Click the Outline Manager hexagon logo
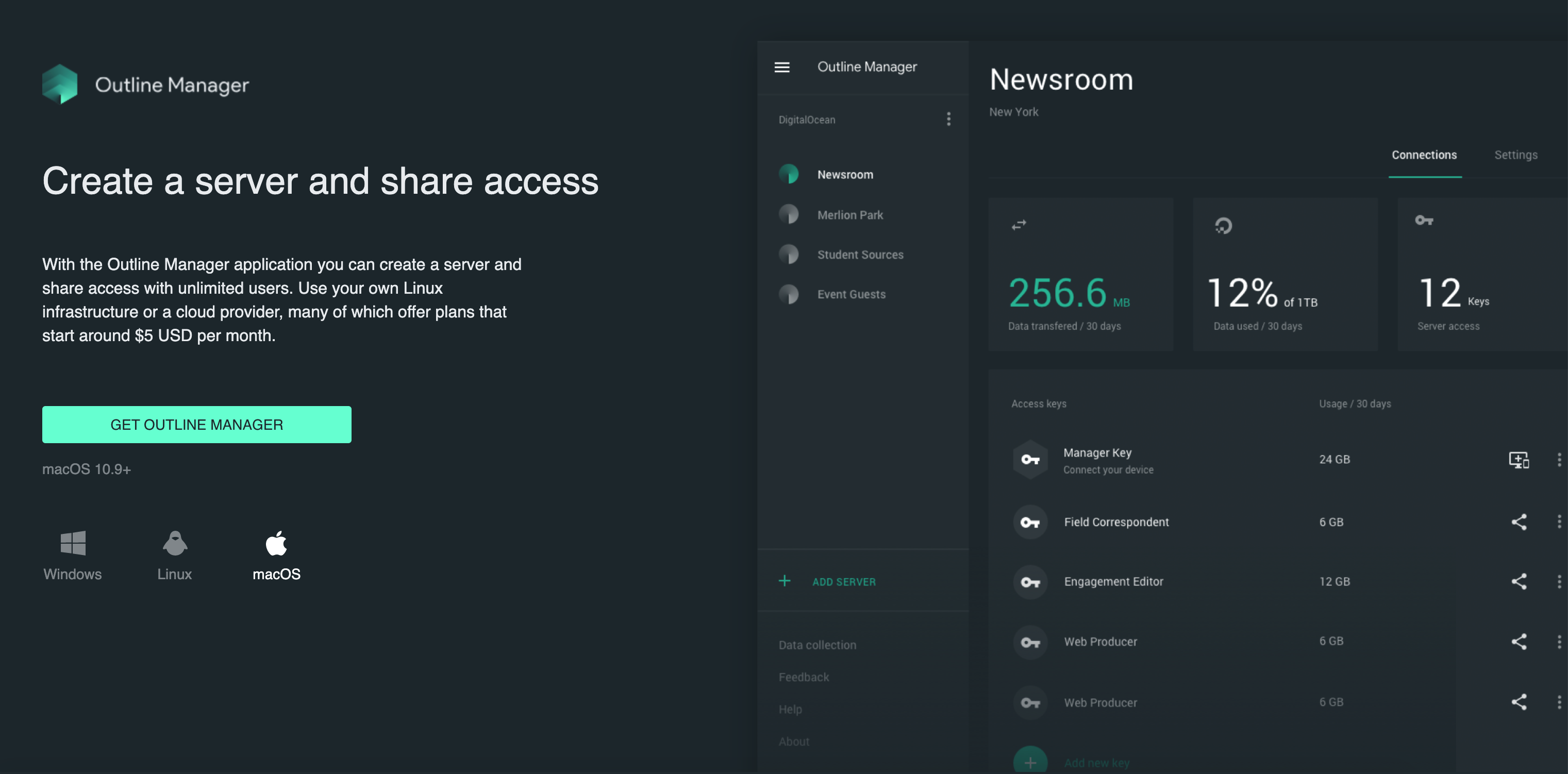 (60, 84)
